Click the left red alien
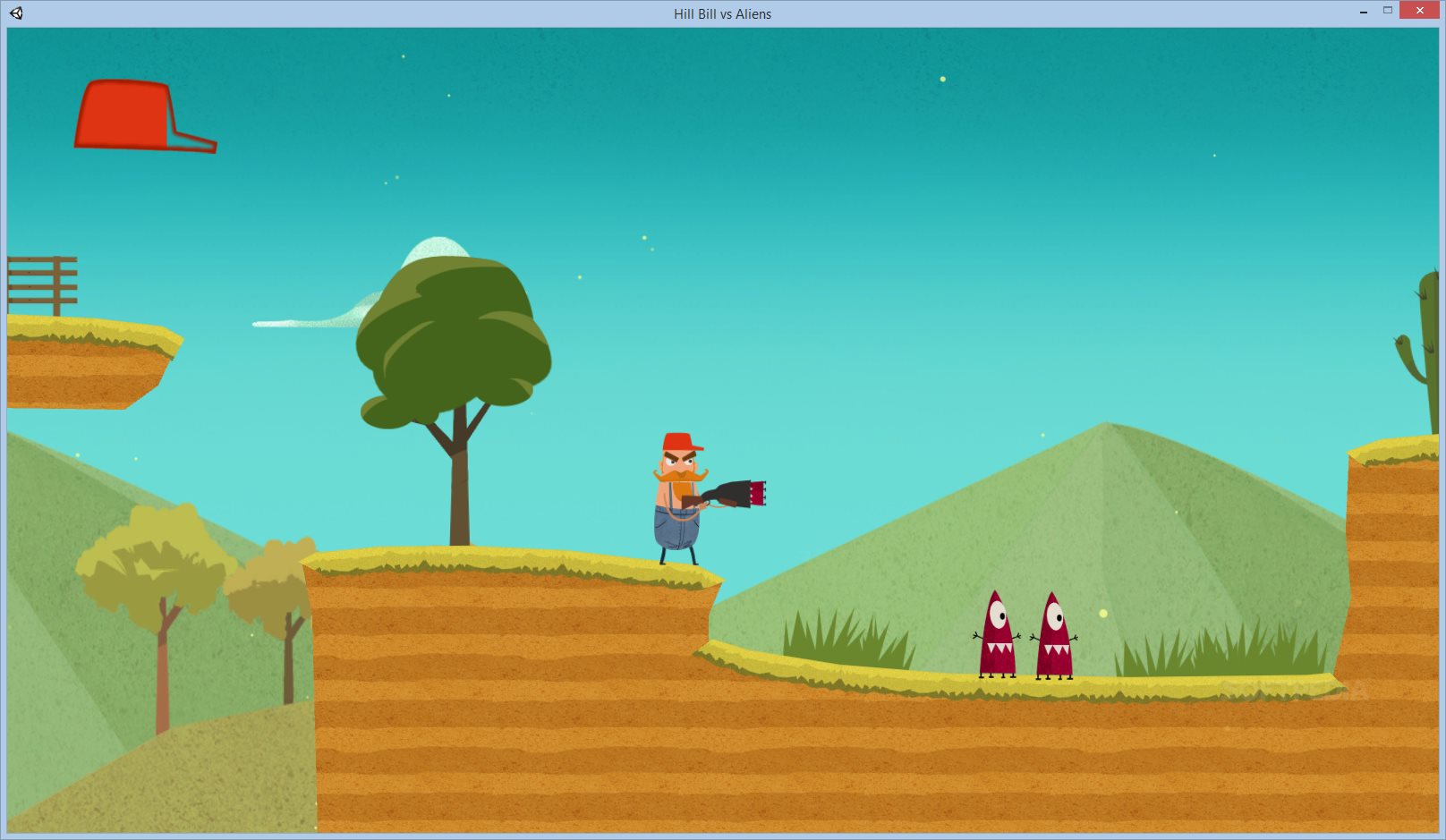Screen dimensions: 1446x840 pyautogui.click(x=997, y=634)
